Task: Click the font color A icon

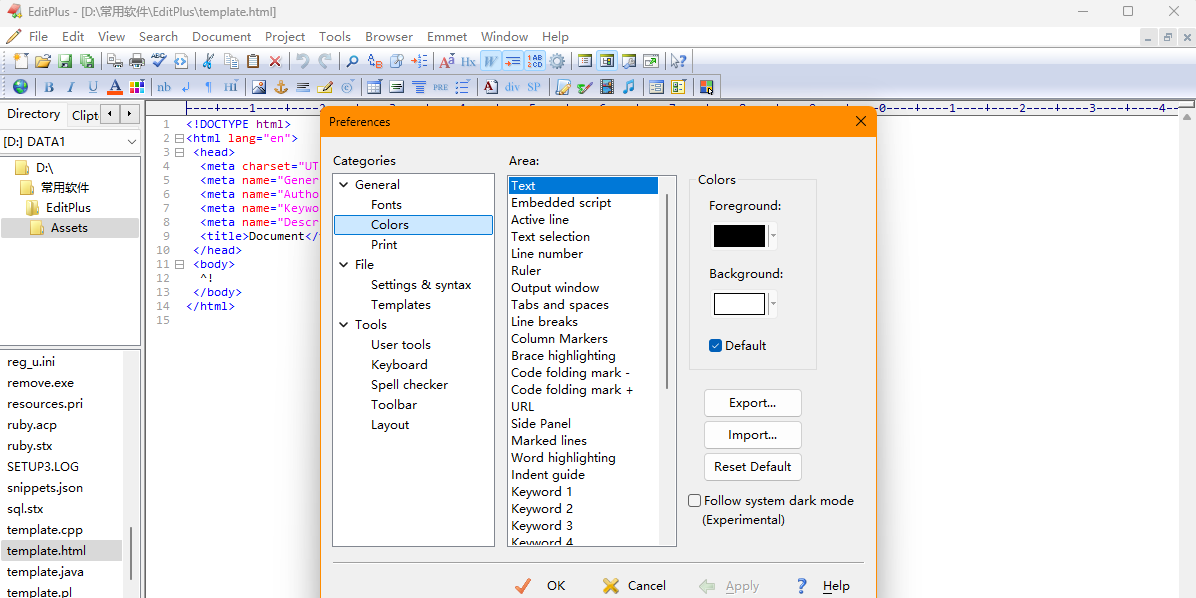Action: 114,86
